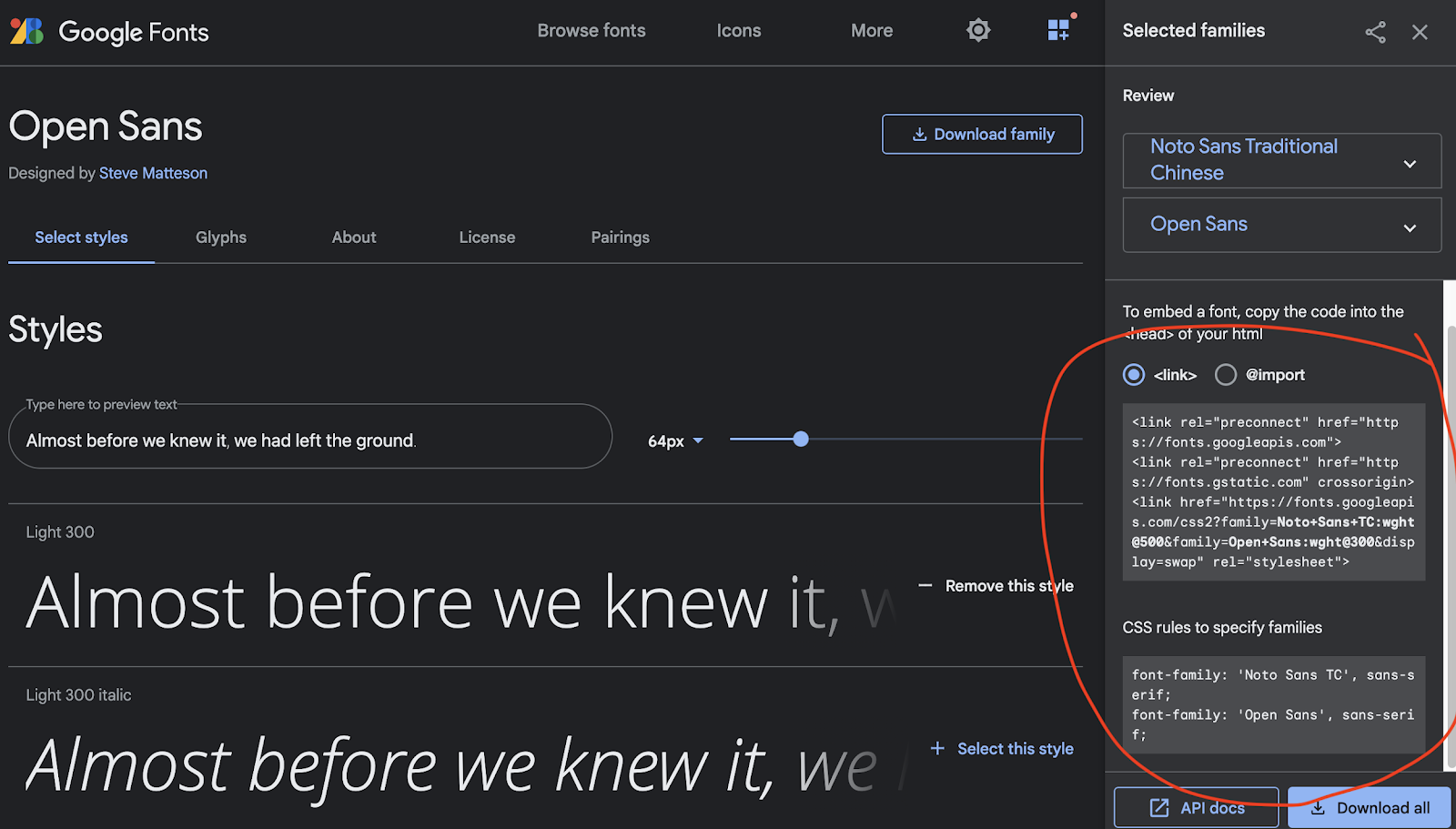Open the Steve Matteson designer link
The image size is (1456, 829).
tap(153, 173)
